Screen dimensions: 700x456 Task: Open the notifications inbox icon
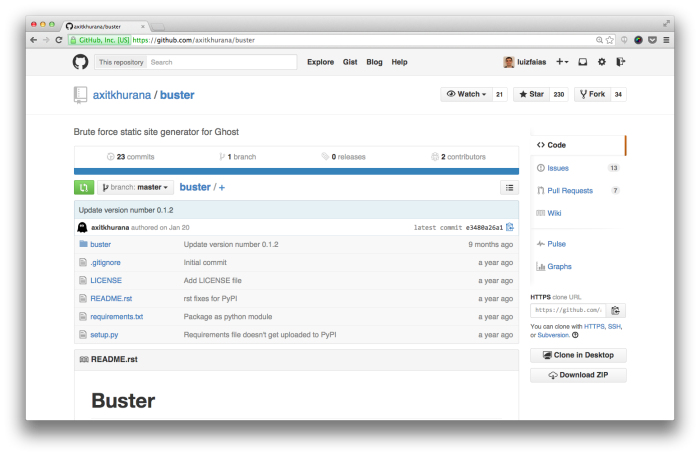coord(583,62)
